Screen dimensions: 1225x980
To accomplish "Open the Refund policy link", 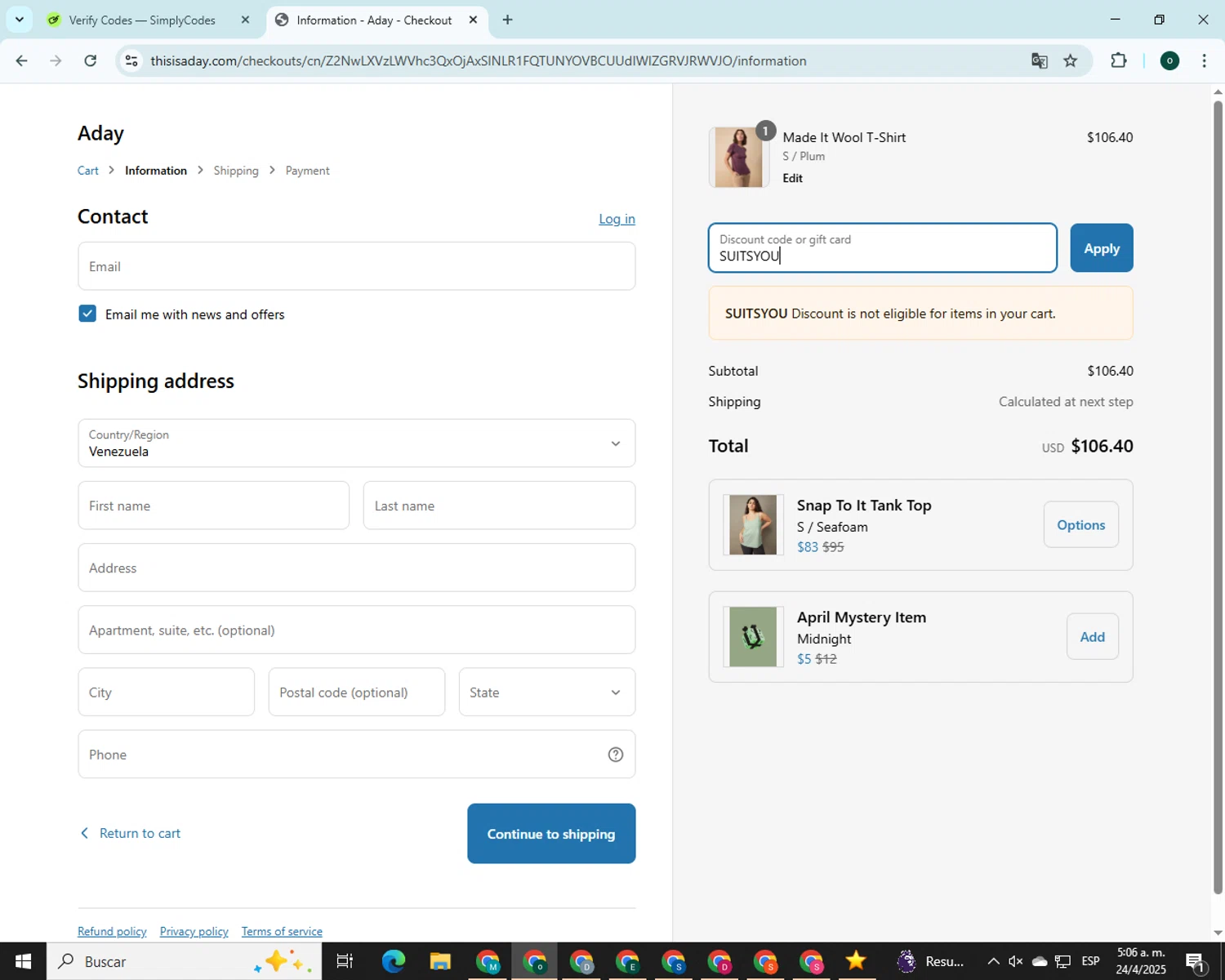I will point(112,932).
